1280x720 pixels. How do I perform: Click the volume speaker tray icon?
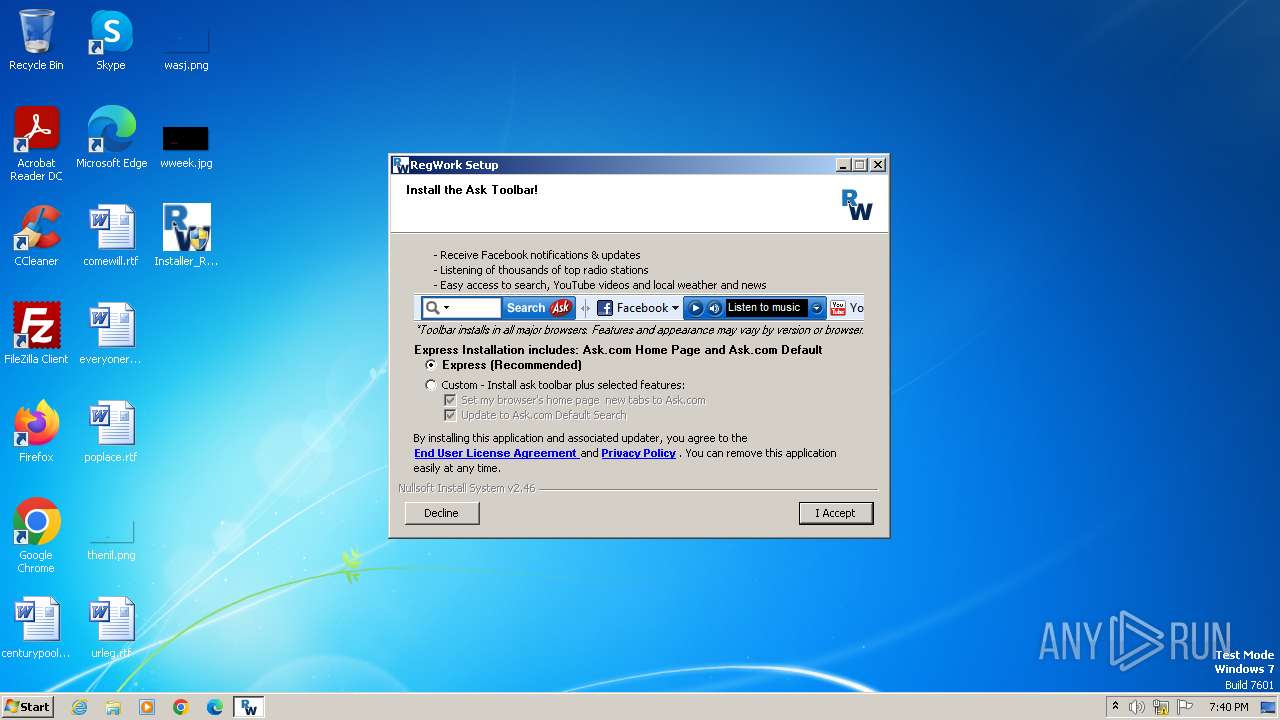[x=1137, y=707]
